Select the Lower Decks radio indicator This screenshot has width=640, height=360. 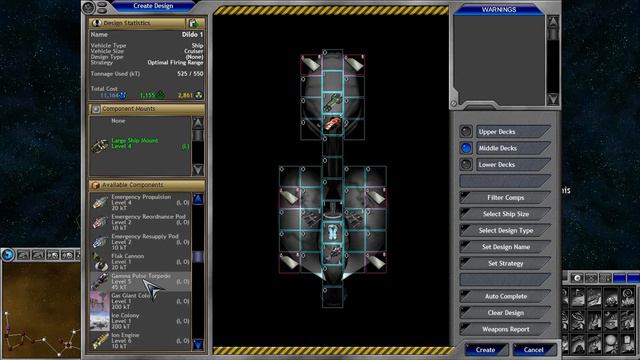click(466, 164)
